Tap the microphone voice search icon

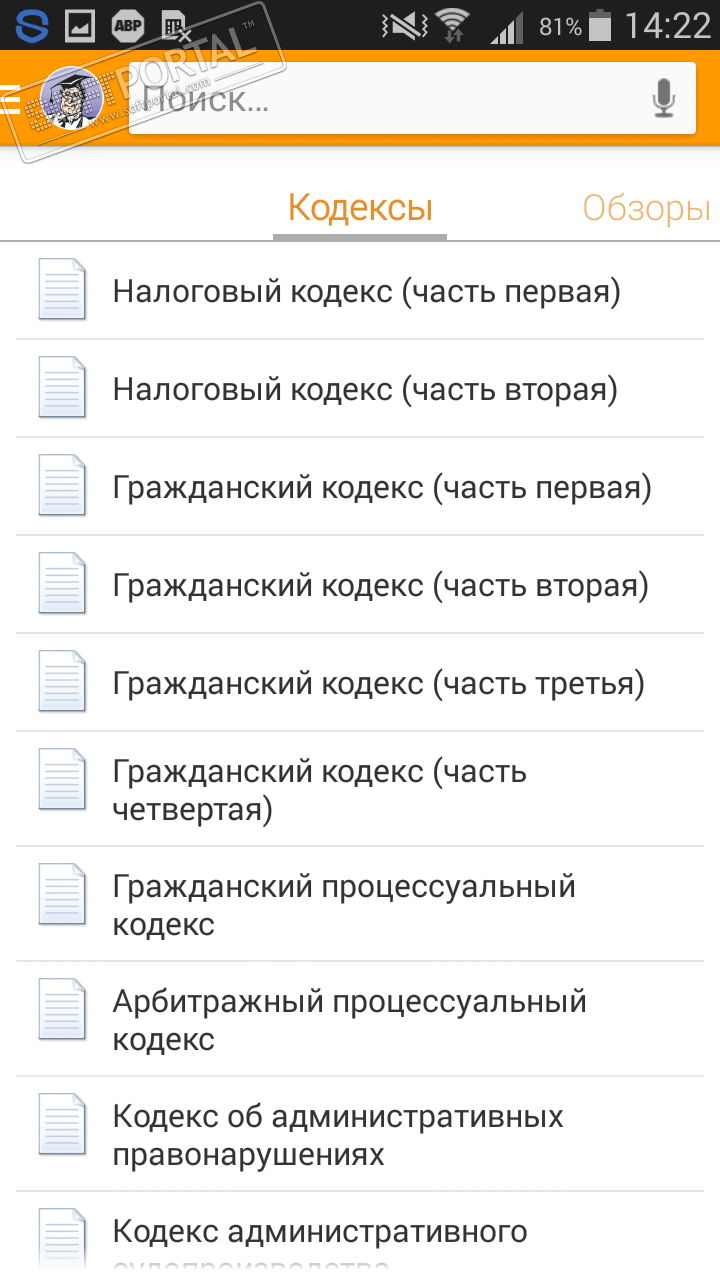(664, 99)
